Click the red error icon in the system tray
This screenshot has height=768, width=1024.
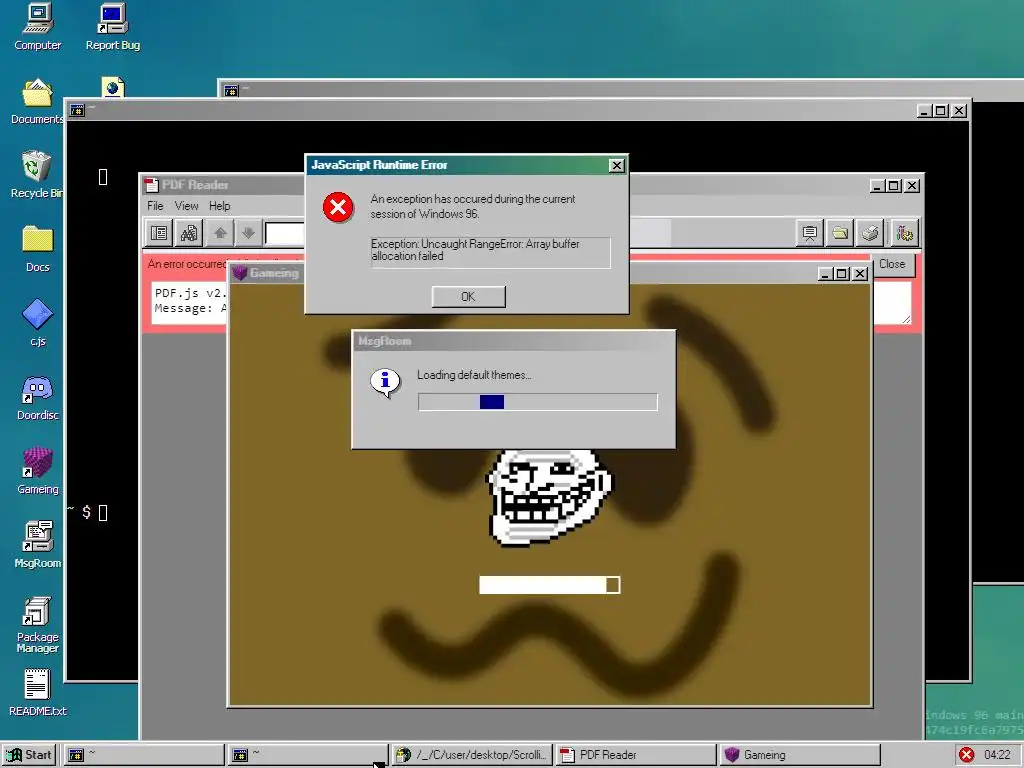[967, 755]
